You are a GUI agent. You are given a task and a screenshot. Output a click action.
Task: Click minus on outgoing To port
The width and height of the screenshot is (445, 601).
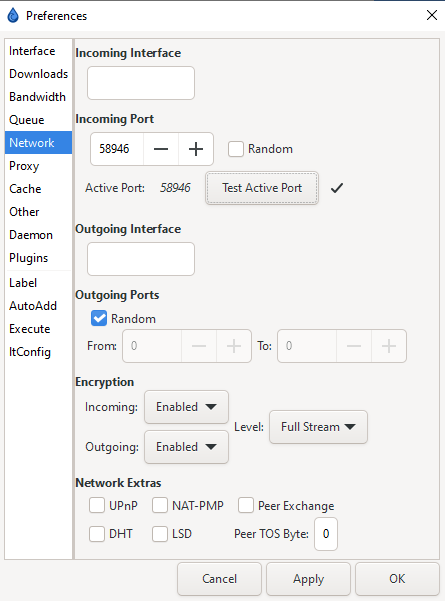pos(354,346)
